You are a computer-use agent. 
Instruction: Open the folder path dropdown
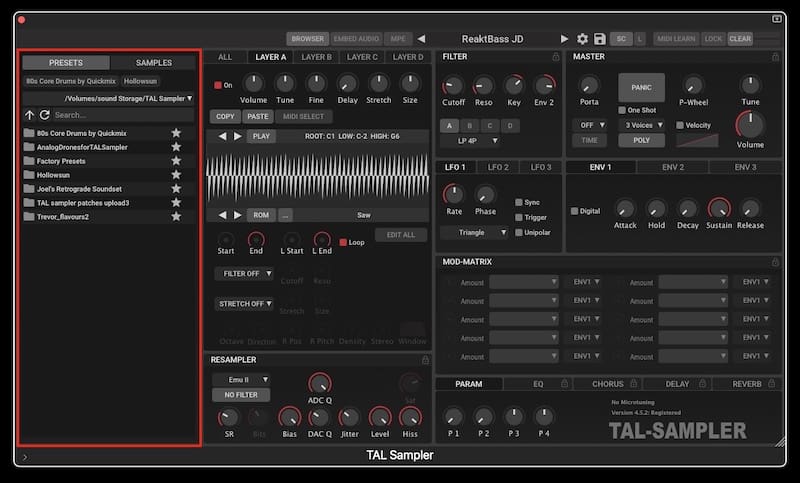pos(109,98)
